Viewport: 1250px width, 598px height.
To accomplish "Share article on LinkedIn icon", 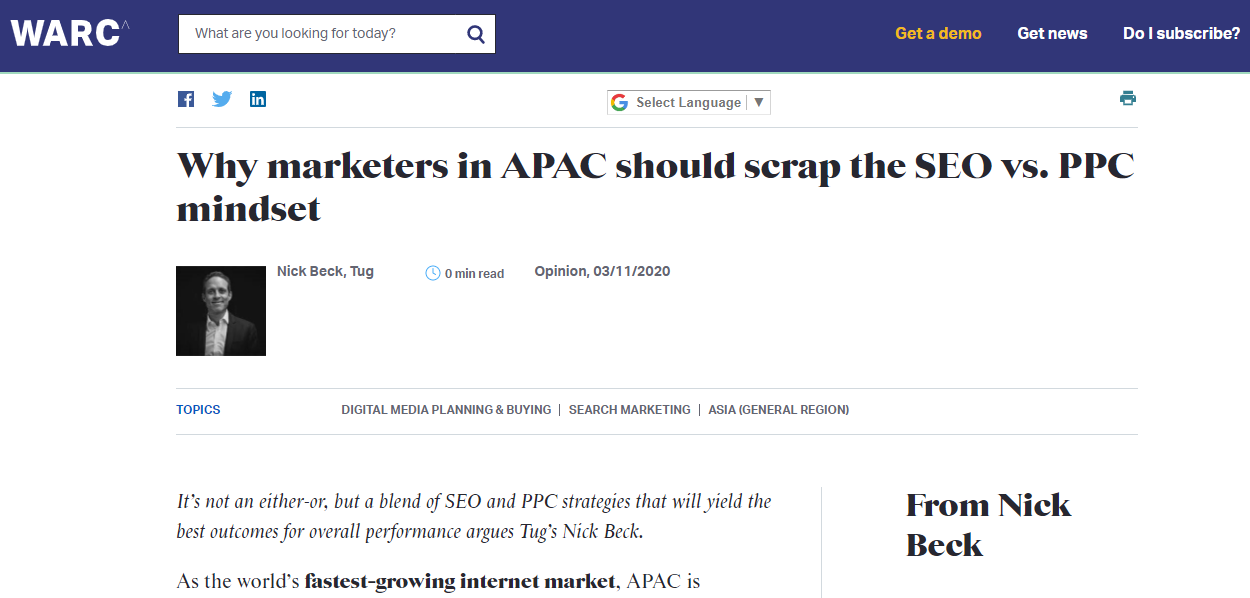I will (258, 99).
